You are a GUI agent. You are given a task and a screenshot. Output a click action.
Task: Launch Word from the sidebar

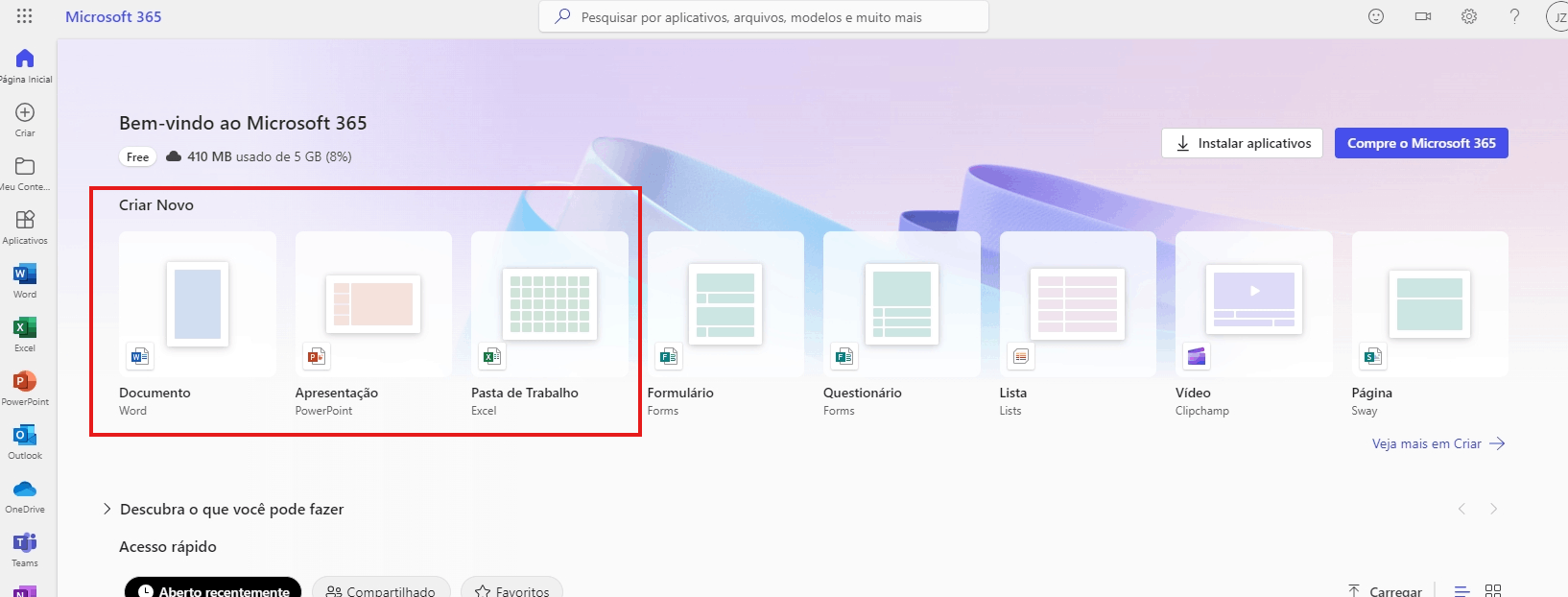25,274
